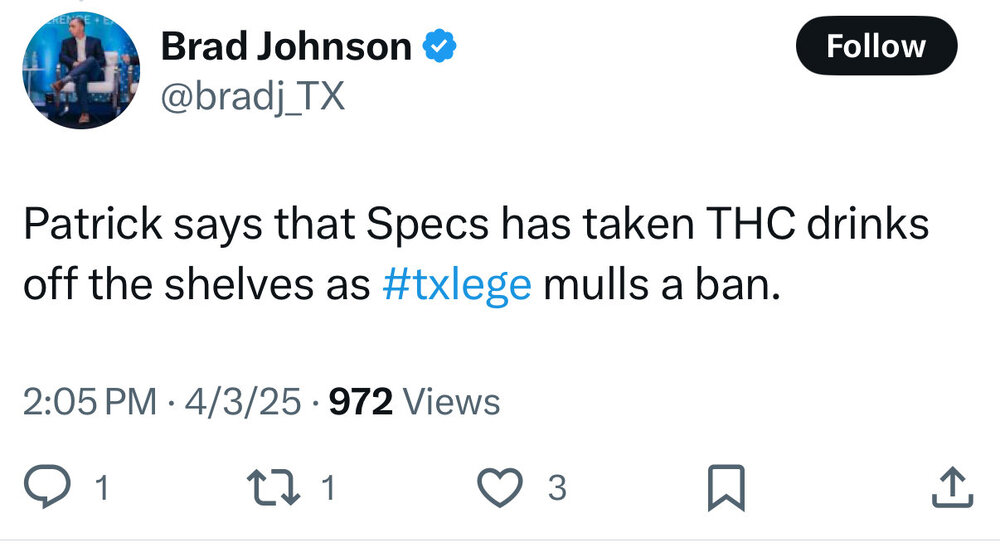Open the @bradj_TX handle link
This screenshot has width=1000, height=547.
(x=252, y=100)
